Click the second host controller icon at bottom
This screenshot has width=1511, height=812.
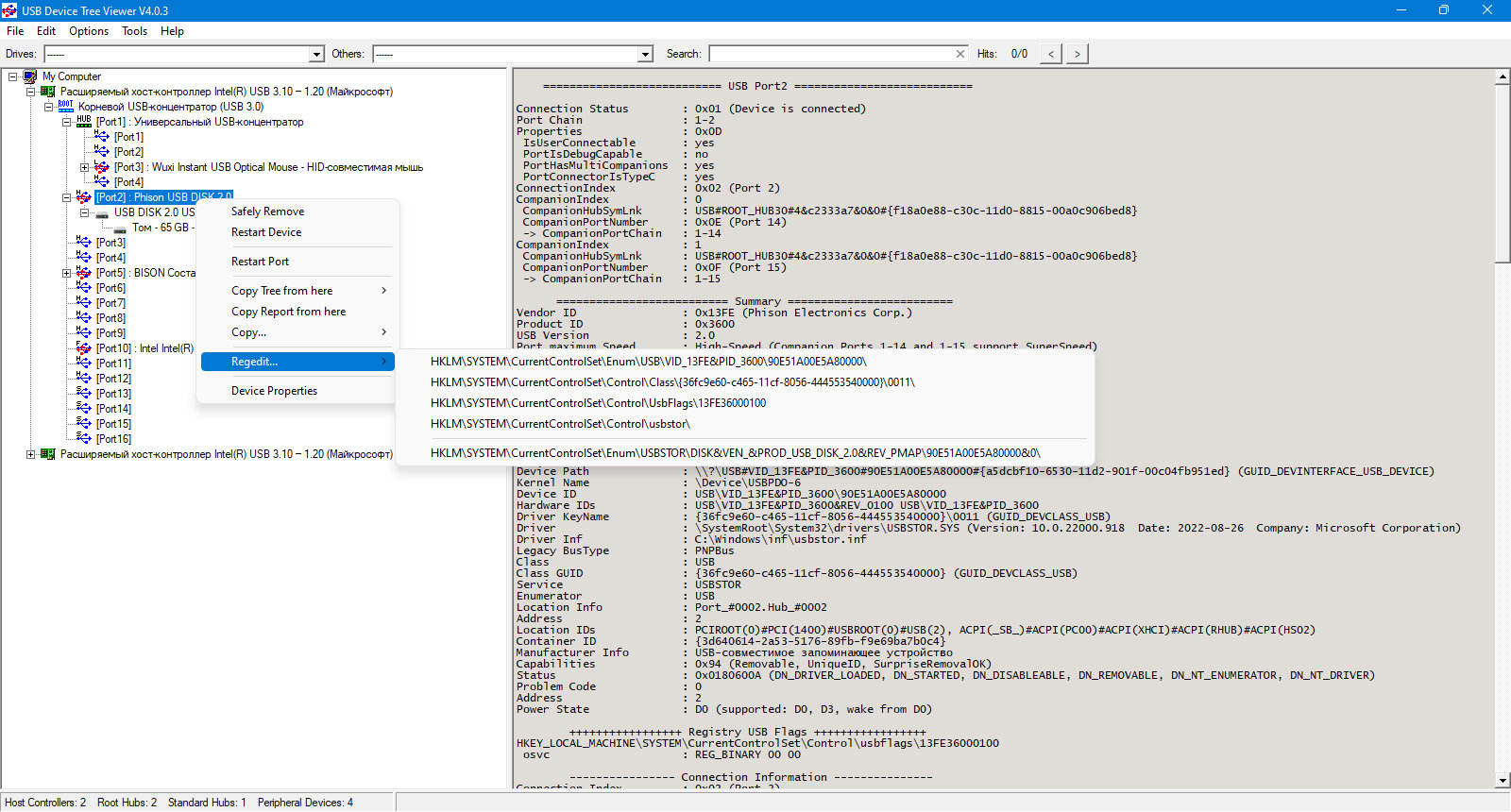[48, 454]
